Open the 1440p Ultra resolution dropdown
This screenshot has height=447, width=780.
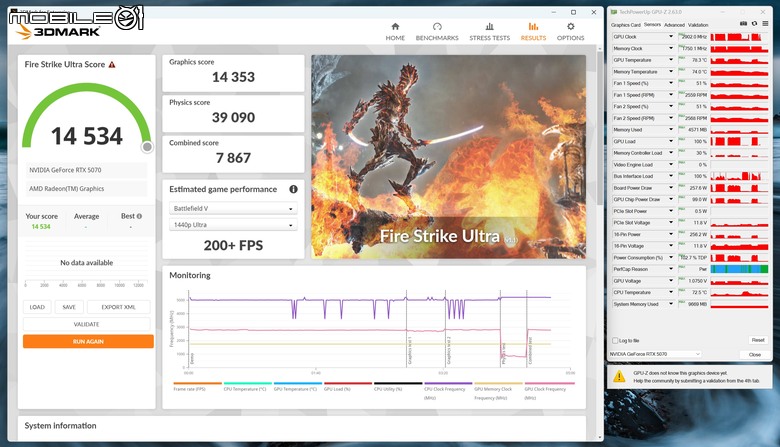point(233,225)
